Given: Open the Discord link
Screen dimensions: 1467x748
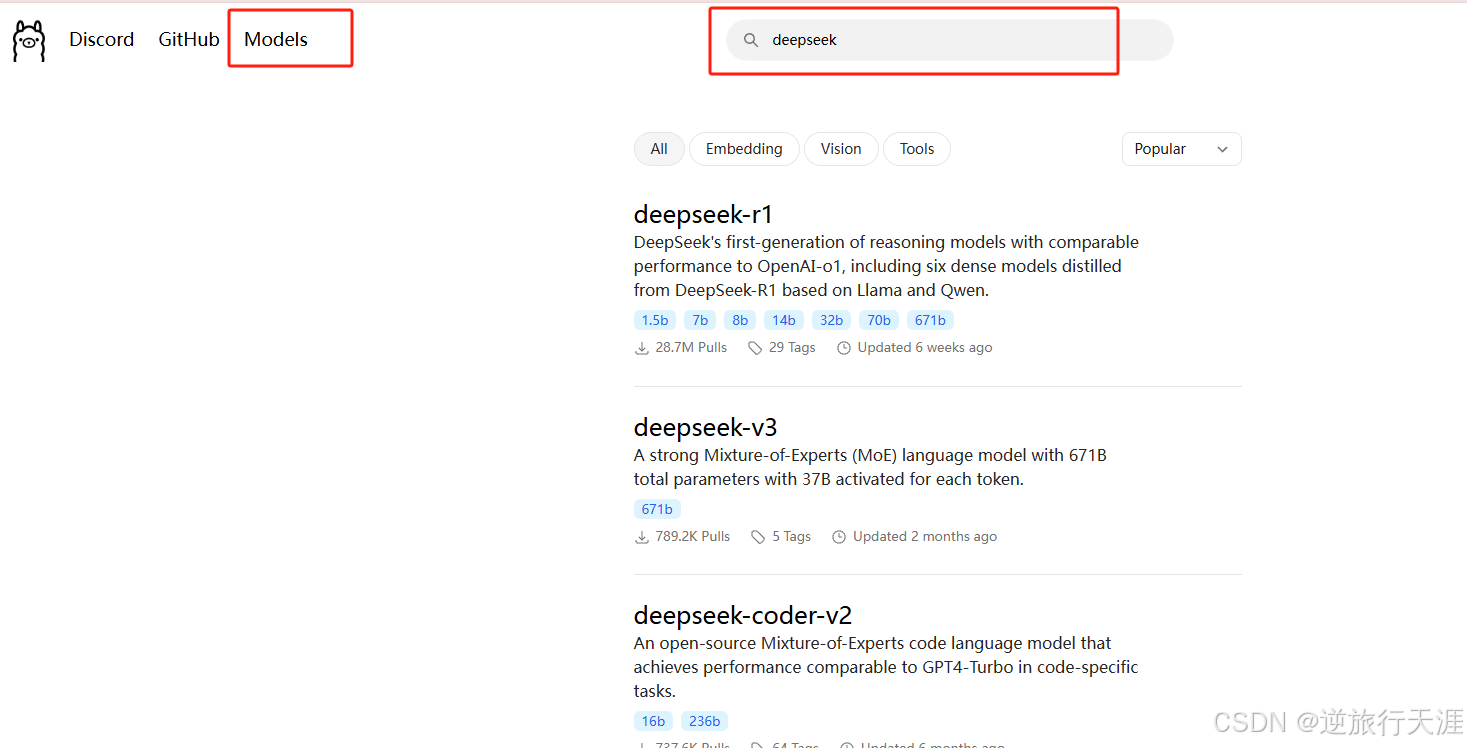Looking at the screenshot, I should [x=101, y=40].
